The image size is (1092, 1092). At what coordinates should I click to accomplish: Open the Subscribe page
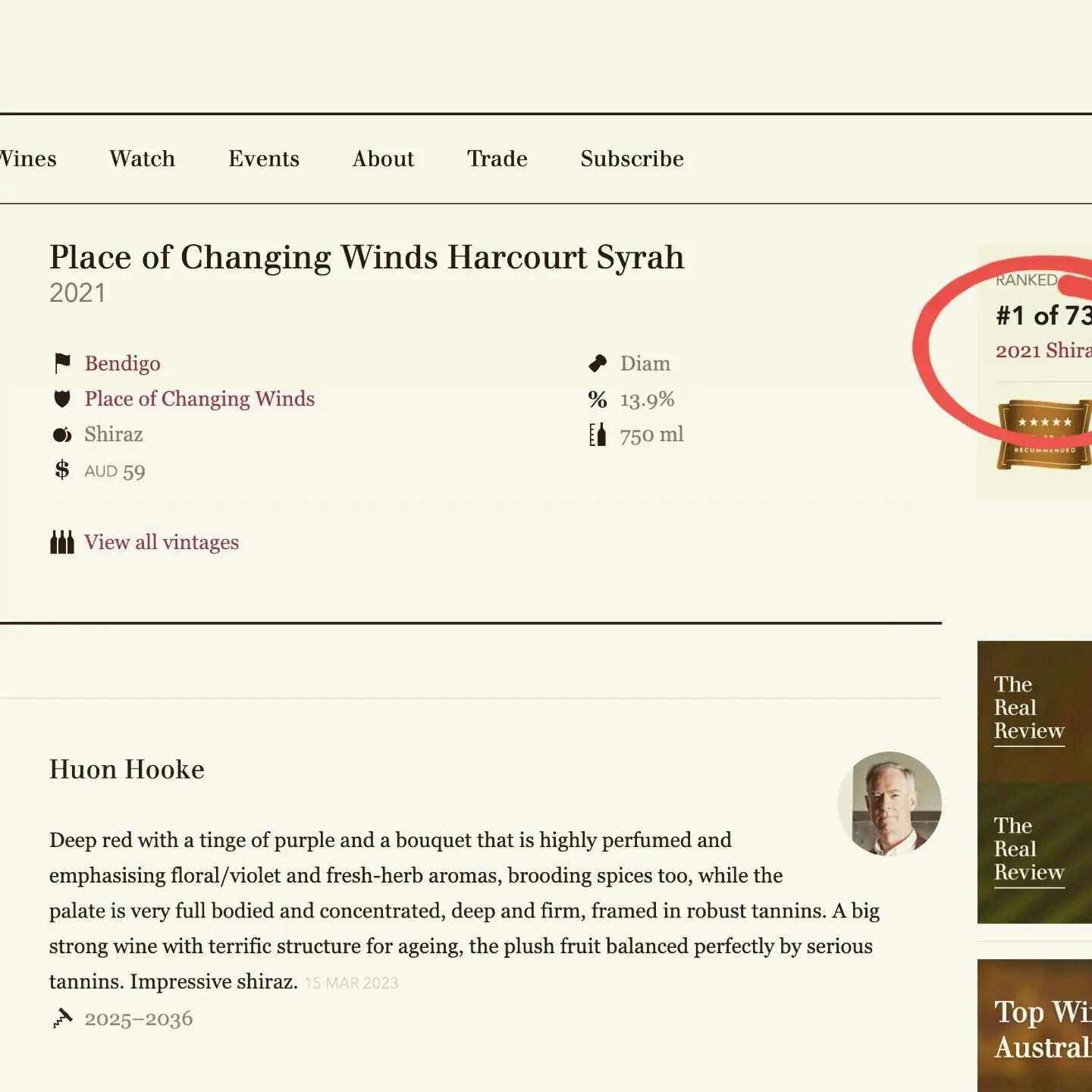[x=632, y=158]
